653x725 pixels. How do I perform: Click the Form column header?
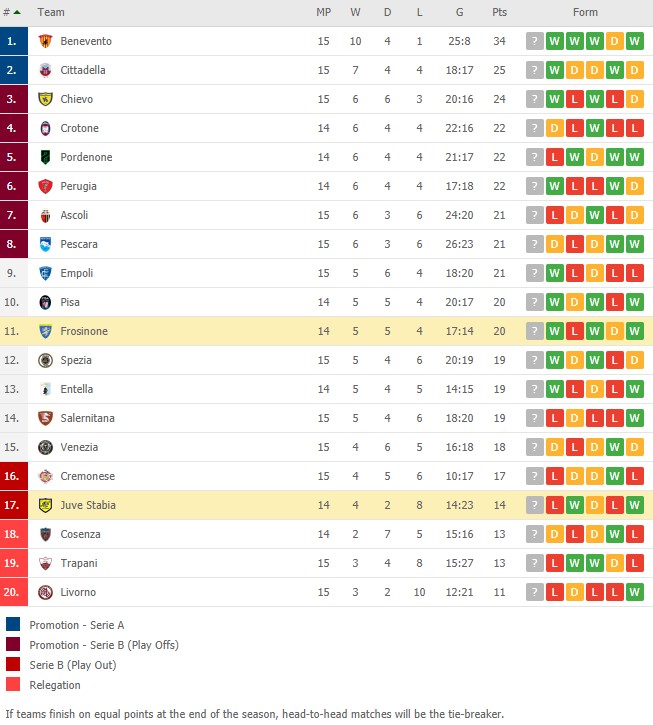pos(585,12)
